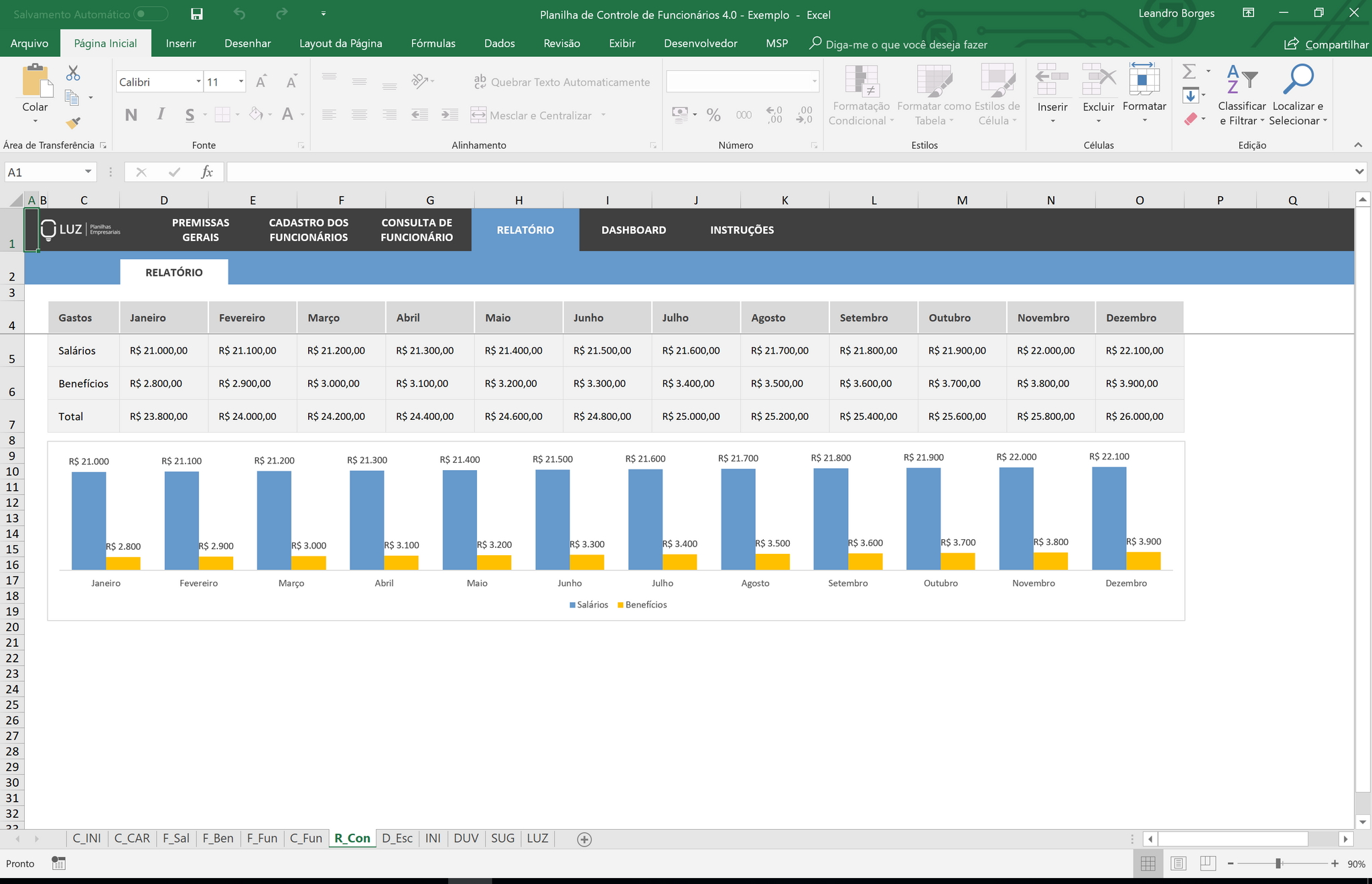Click the AutoSum sigma icon
1372x884 pixels.
click(x=1189, y=71)
